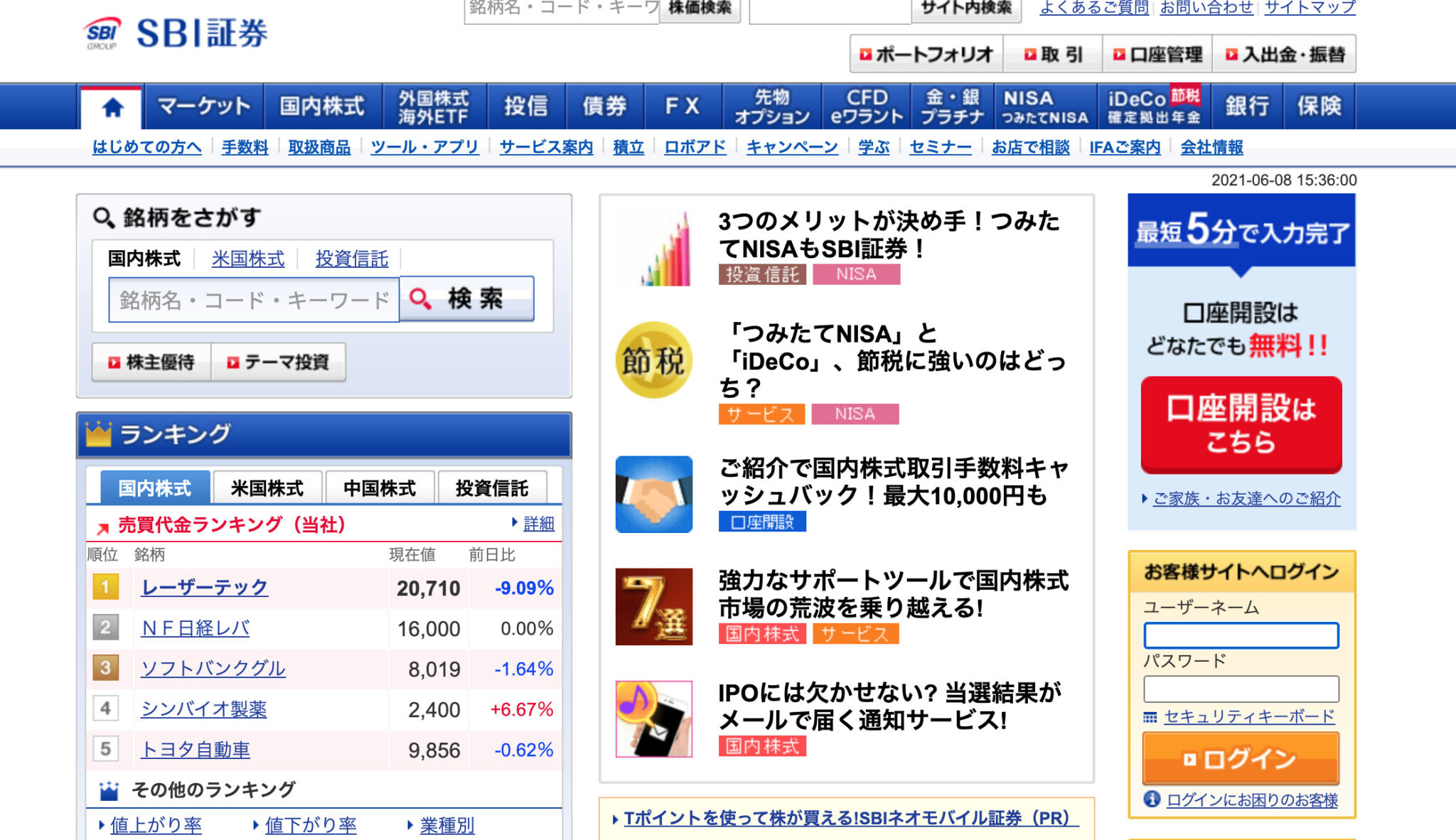Switch to 投資信託 ranking tab
Screen dimensions: 1456x840
[x=492, y=488]
